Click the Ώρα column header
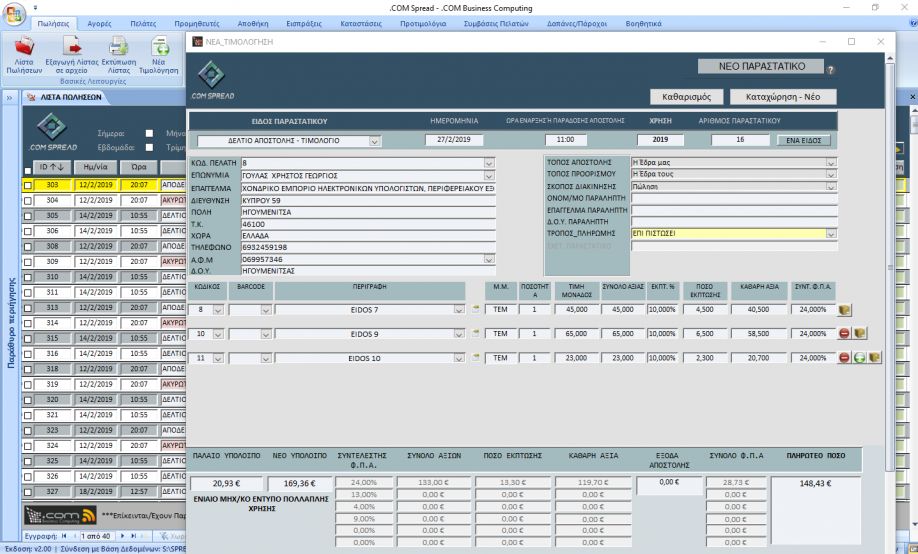 139,167
